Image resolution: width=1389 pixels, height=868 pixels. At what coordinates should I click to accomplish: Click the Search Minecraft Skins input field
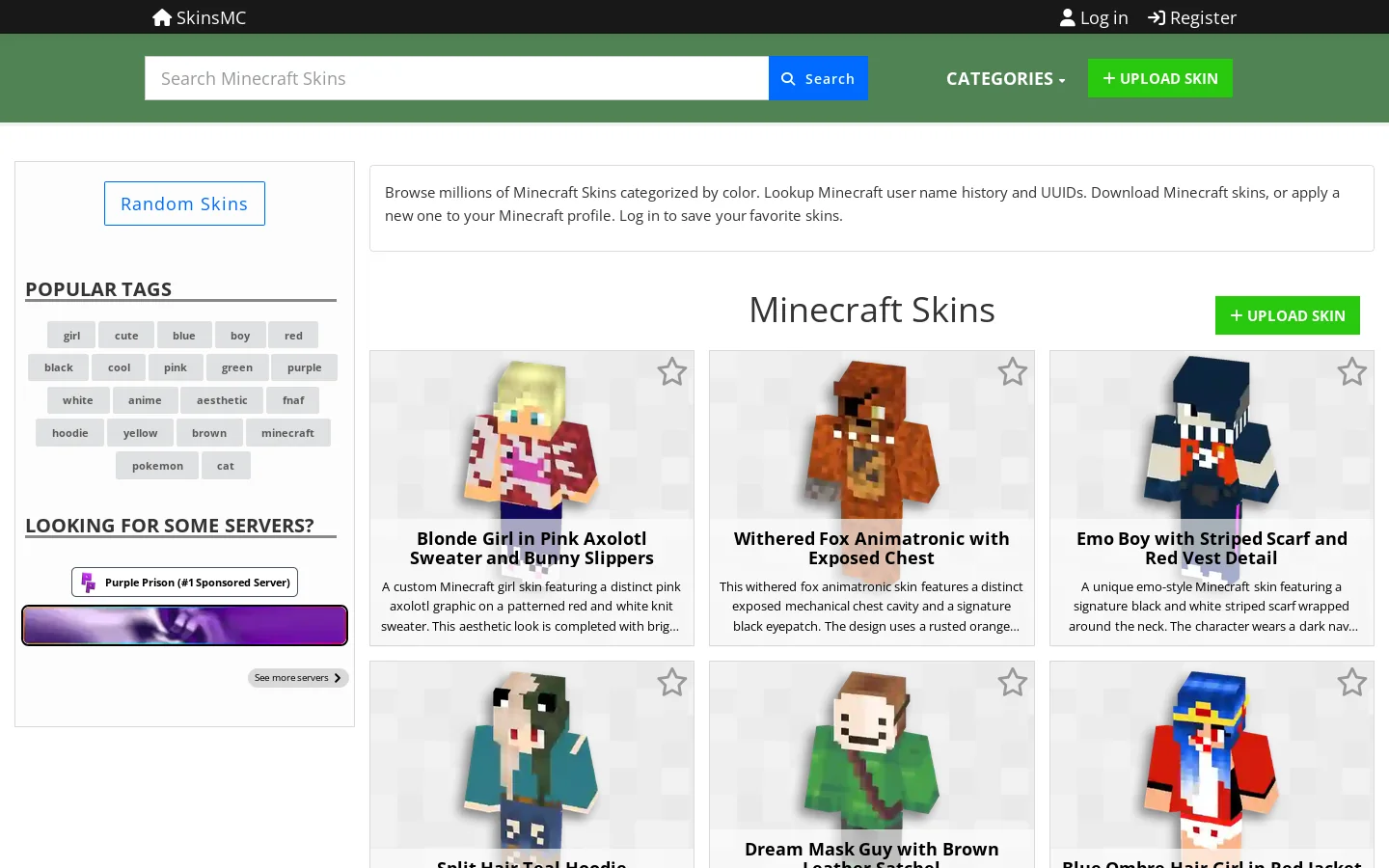click(456, 78)
